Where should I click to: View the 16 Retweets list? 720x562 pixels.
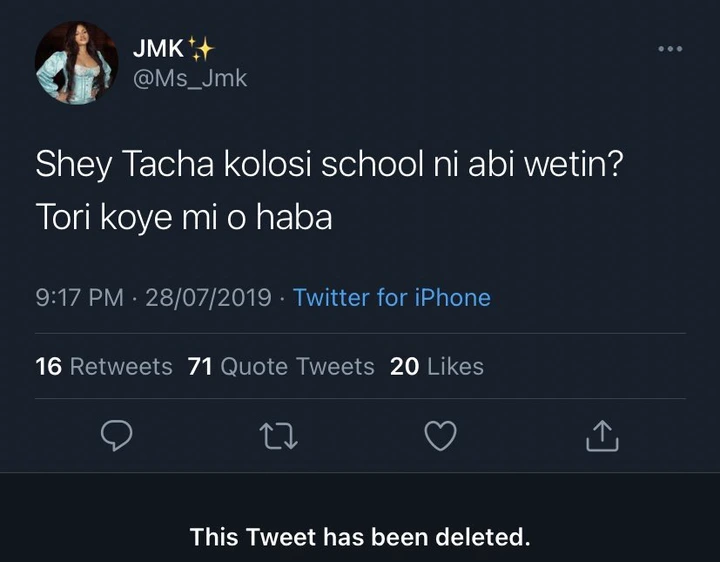104,367
